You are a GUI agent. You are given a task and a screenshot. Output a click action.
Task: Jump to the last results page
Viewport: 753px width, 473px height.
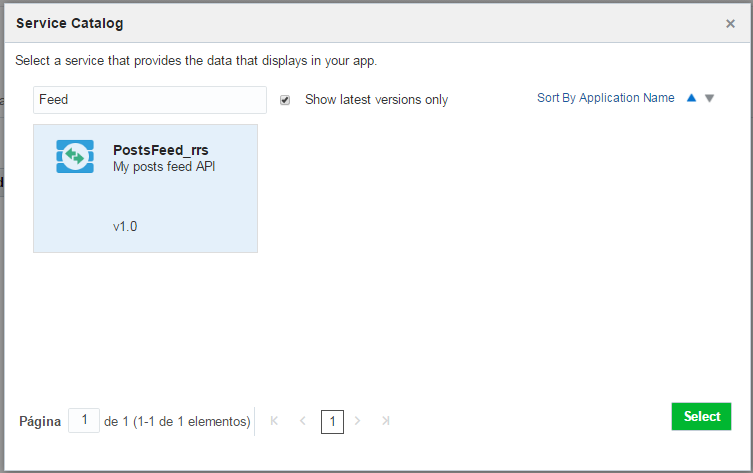tap(386, 422)
